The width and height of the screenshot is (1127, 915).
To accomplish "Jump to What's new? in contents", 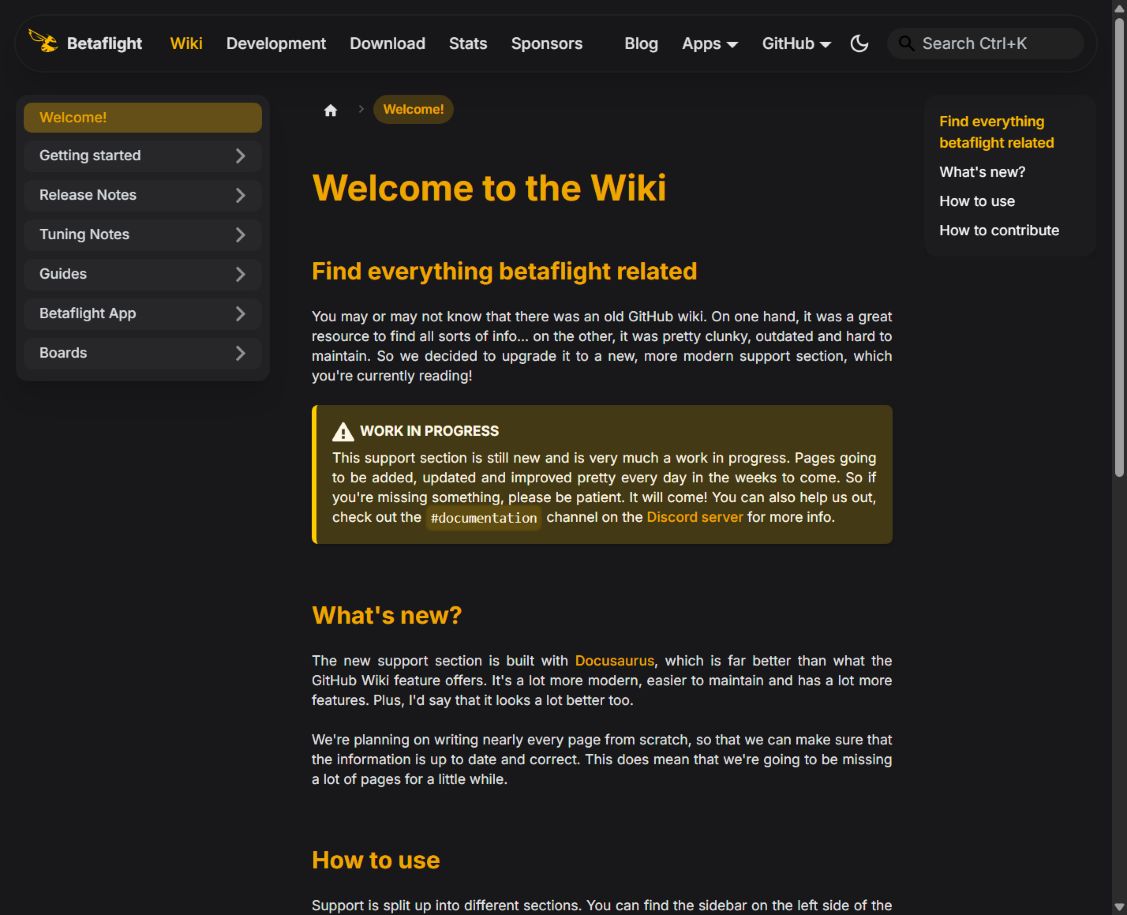I will [982, 173].
